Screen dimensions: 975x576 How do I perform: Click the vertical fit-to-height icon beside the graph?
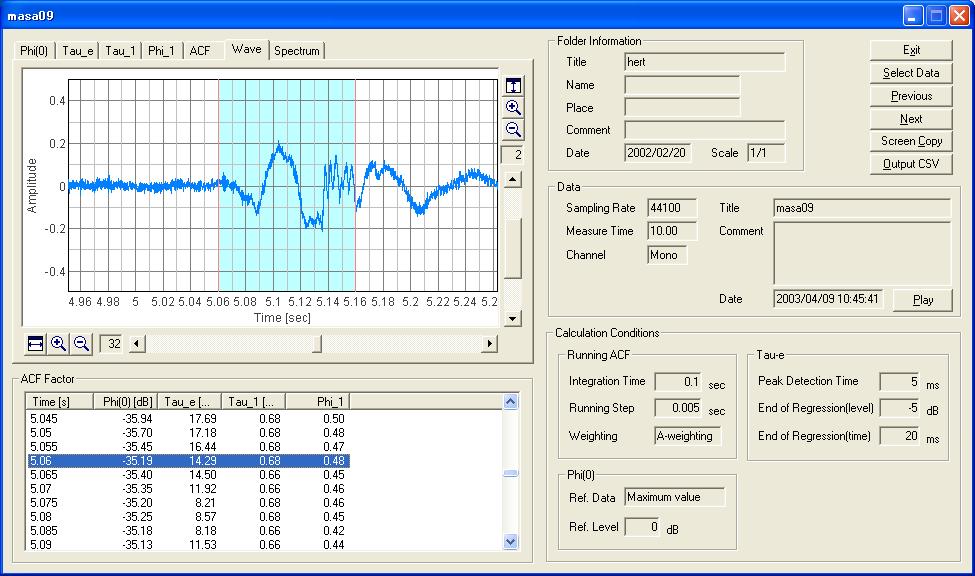514,86
